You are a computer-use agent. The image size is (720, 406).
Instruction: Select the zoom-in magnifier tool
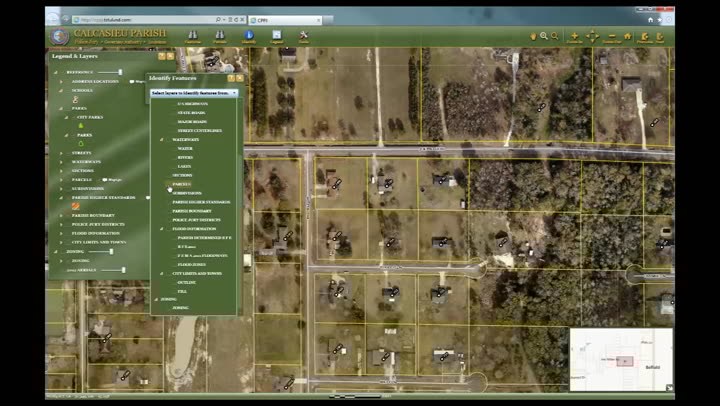click(544, 36)
